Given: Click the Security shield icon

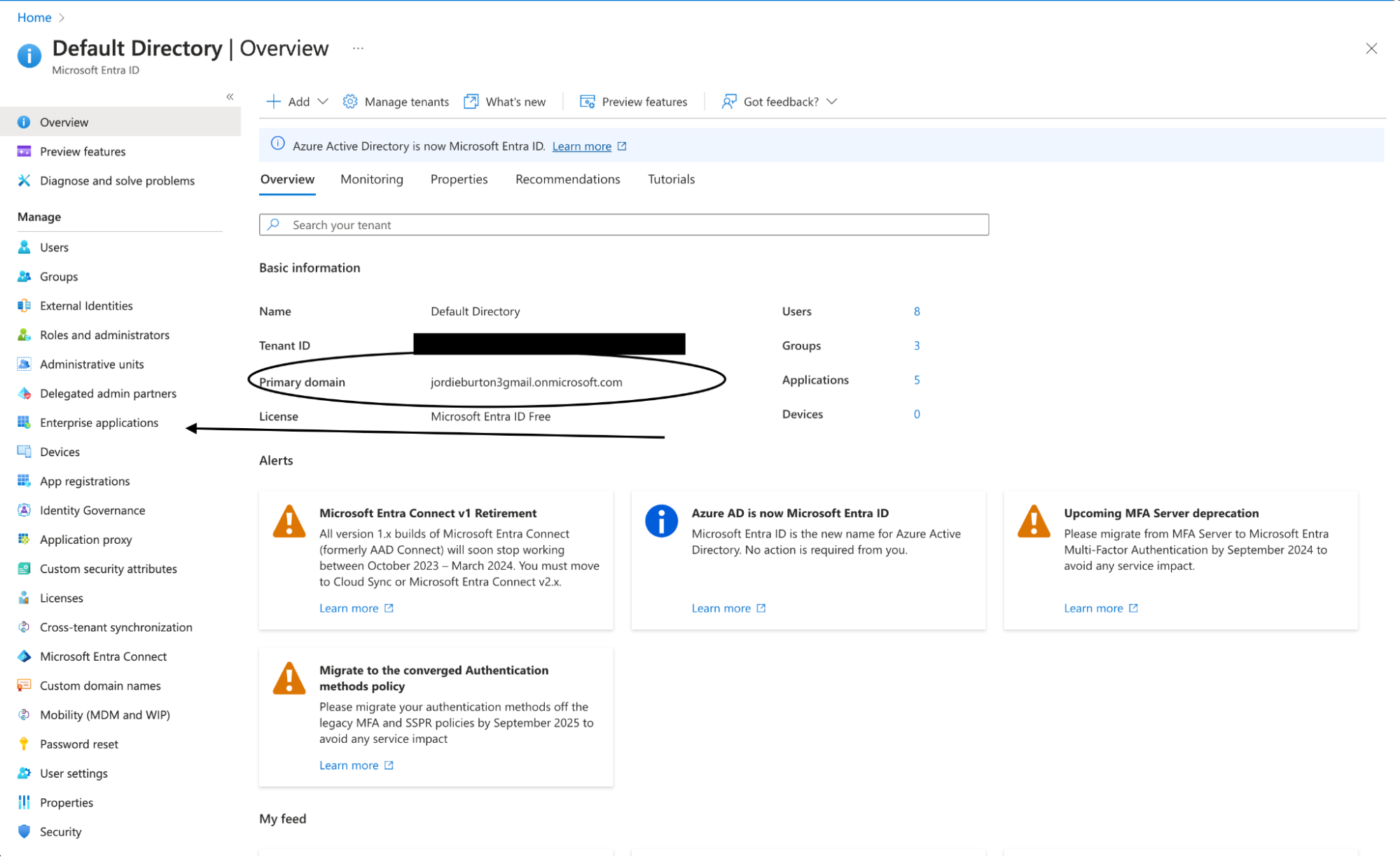Looking at the screenshot, I should tap(24, 832).
